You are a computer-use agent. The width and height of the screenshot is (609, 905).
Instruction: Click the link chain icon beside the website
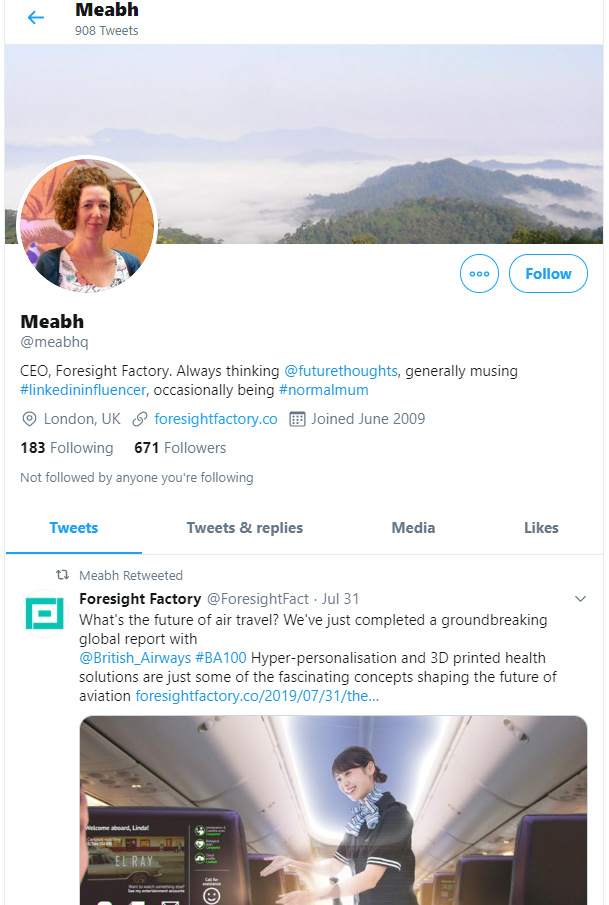(x=140, y=419)
